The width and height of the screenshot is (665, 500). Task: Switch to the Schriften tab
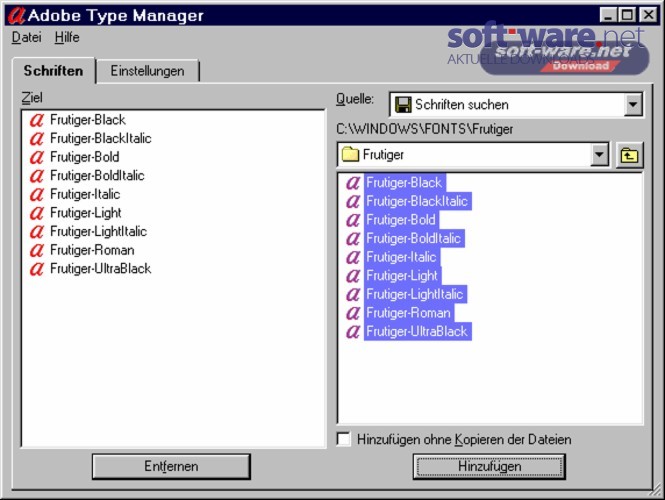pos(53,71)
